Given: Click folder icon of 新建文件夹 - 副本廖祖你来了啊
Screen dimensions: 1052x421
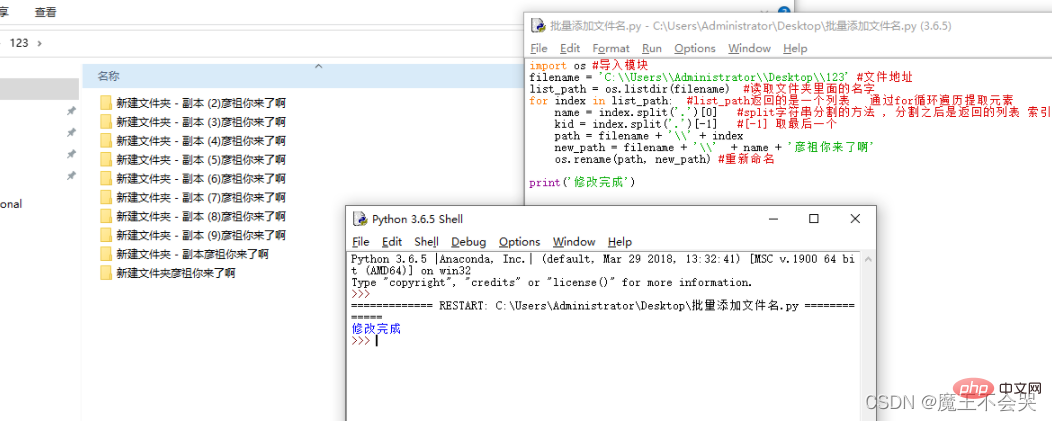Looking at the screenshot, I should click(x=105, y=254).
